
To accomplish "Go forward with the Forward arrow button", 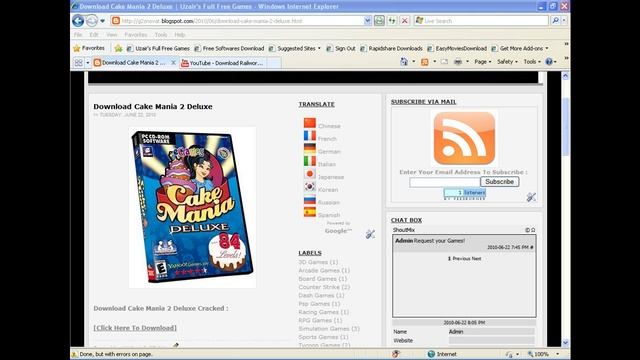I will coord(92,20).
